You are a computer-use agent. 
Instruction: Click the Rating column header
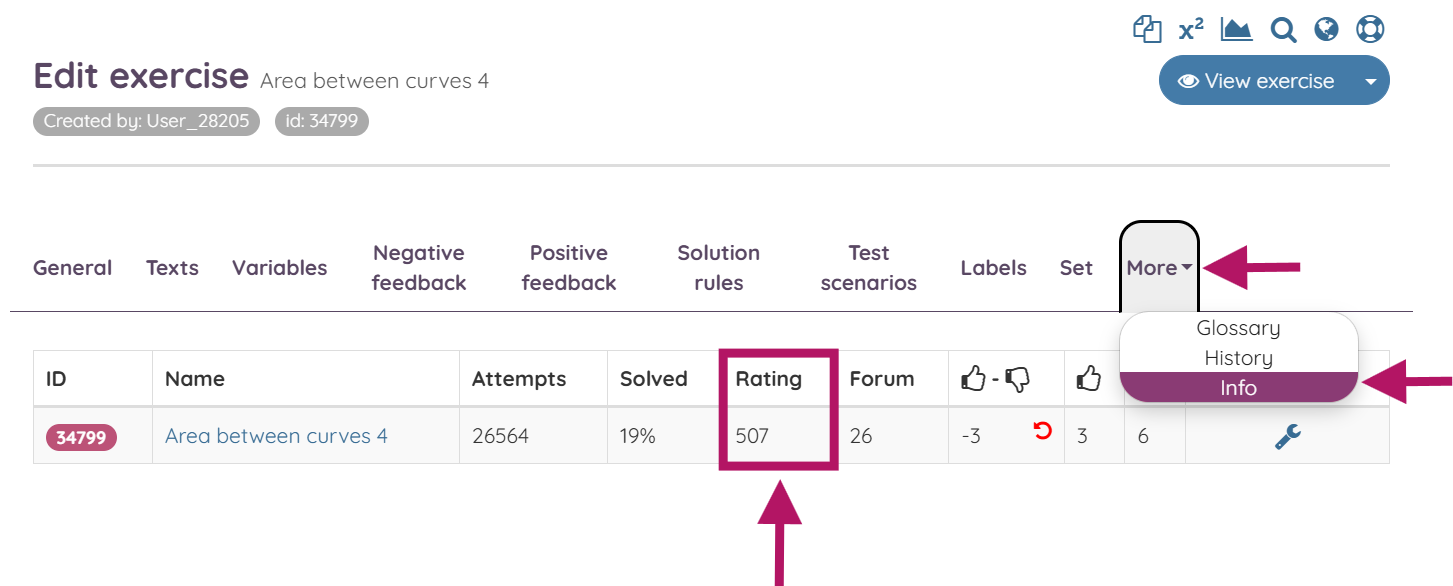768,378
